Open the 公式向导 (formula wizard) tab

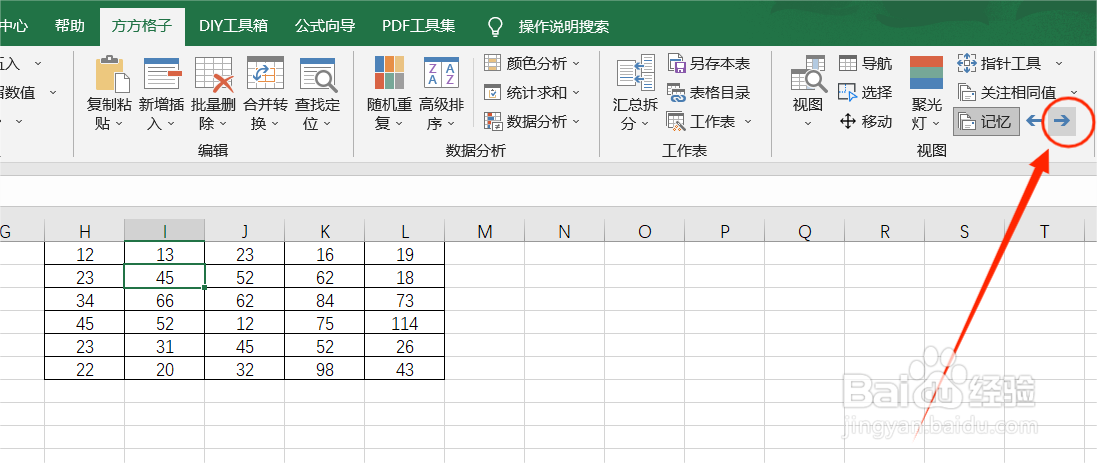pos(325,26)
